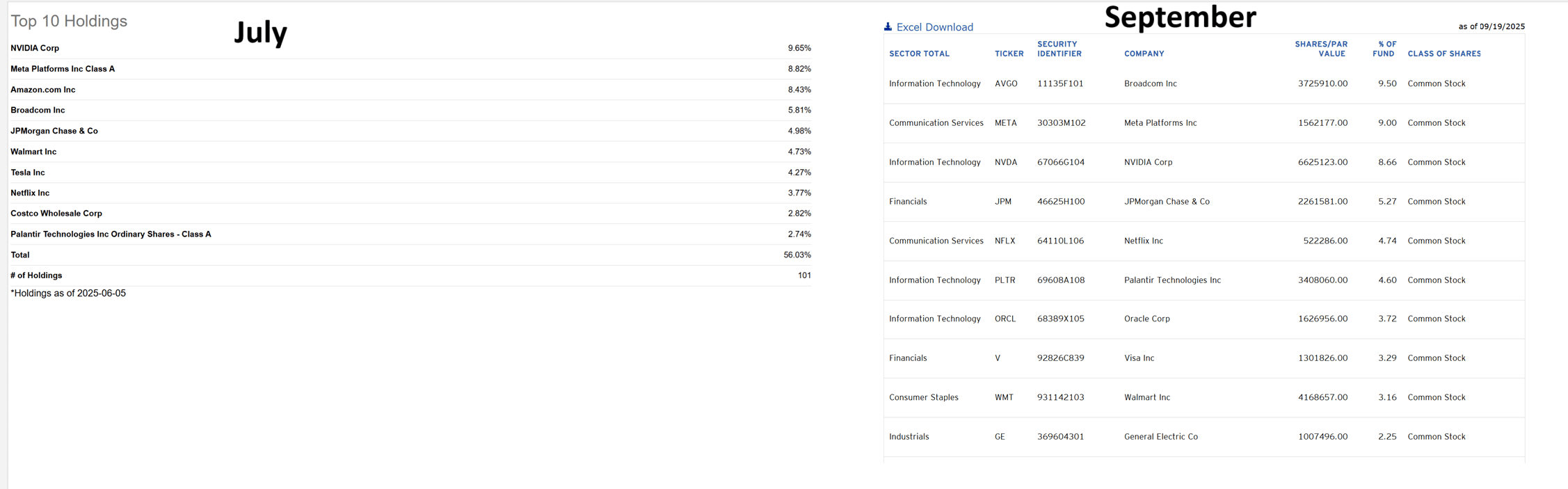Screen dimensions: 1568x489
Task: Click JPMorgan Chase & Co in July list
Action: pyautogui.click(x=54, y=131)
